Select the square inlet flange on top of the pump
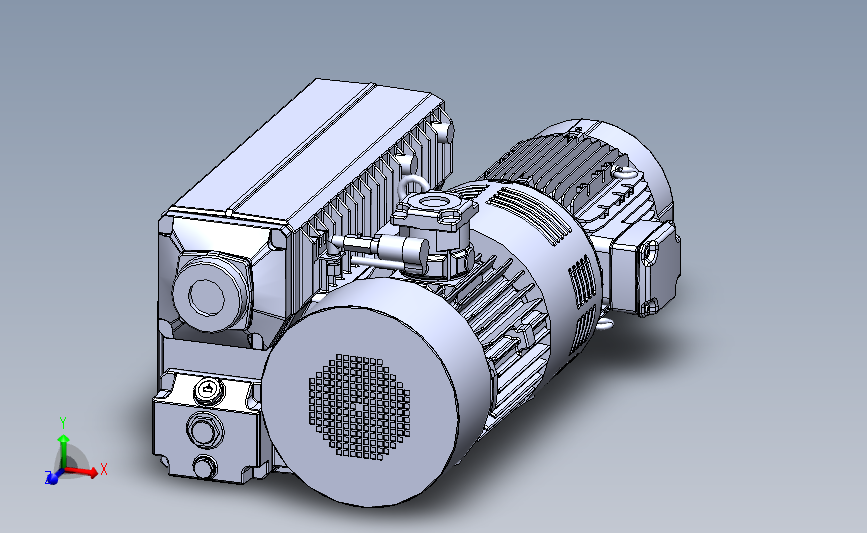The image size is (867, 533). pyautogui.click(x=437, y=209)
